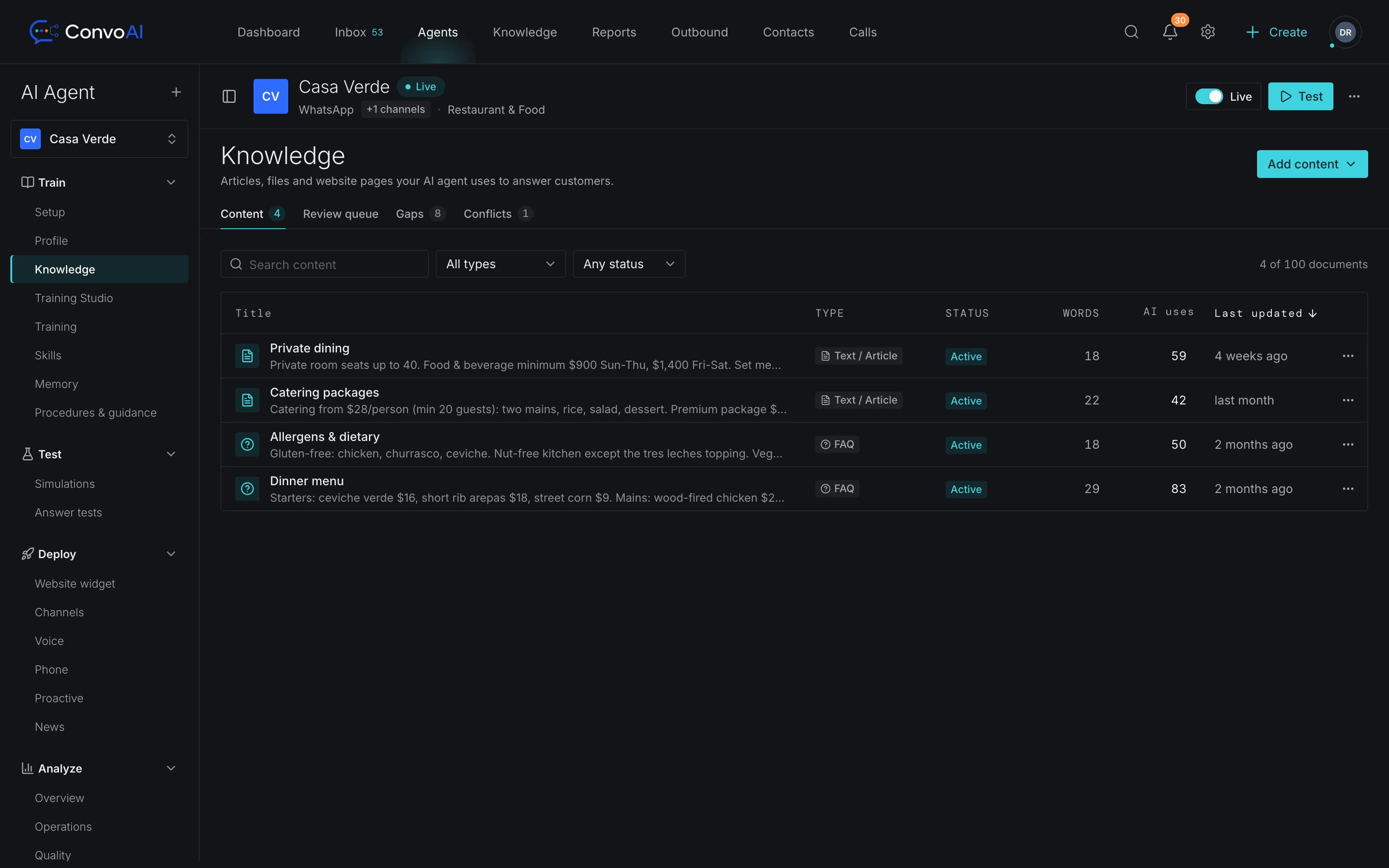
Task: Toggle the Live switch off
Action: [x=1209, y=96]
